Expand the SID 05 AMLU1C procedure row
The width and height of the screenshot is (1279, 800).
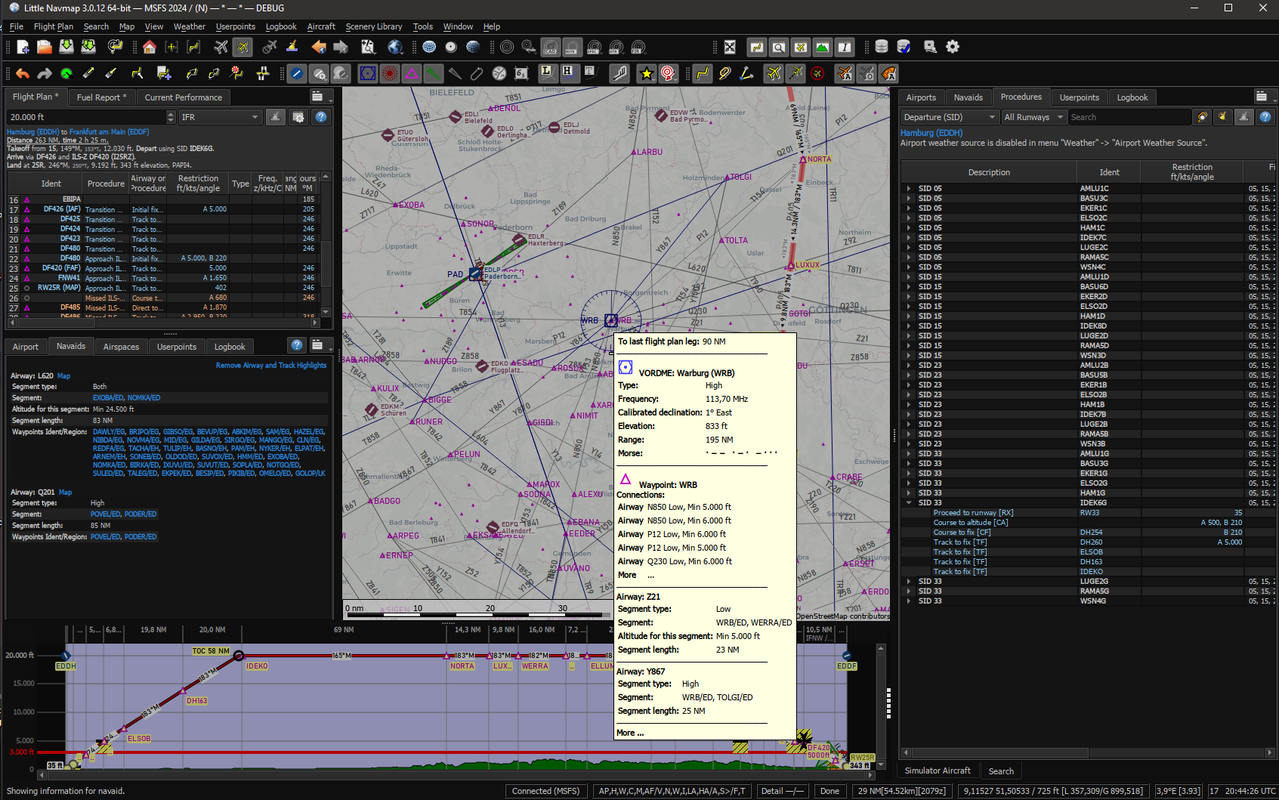[908, 188]
